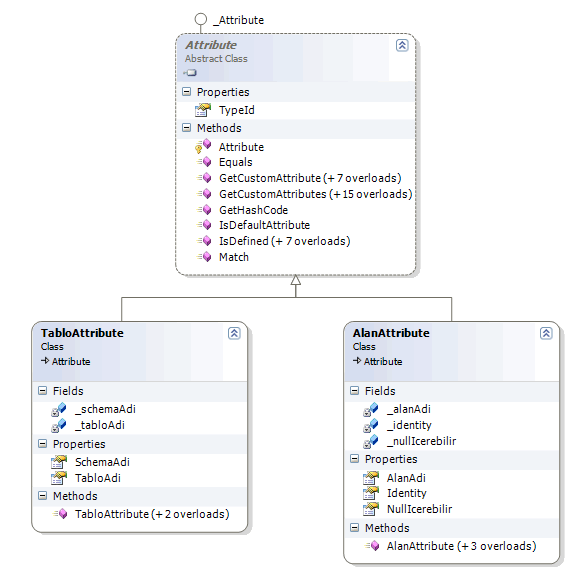Collapse Methods section in Attribute class
Image resolution: width=578 pixels, height=578 pixels.
click(187, 128)
